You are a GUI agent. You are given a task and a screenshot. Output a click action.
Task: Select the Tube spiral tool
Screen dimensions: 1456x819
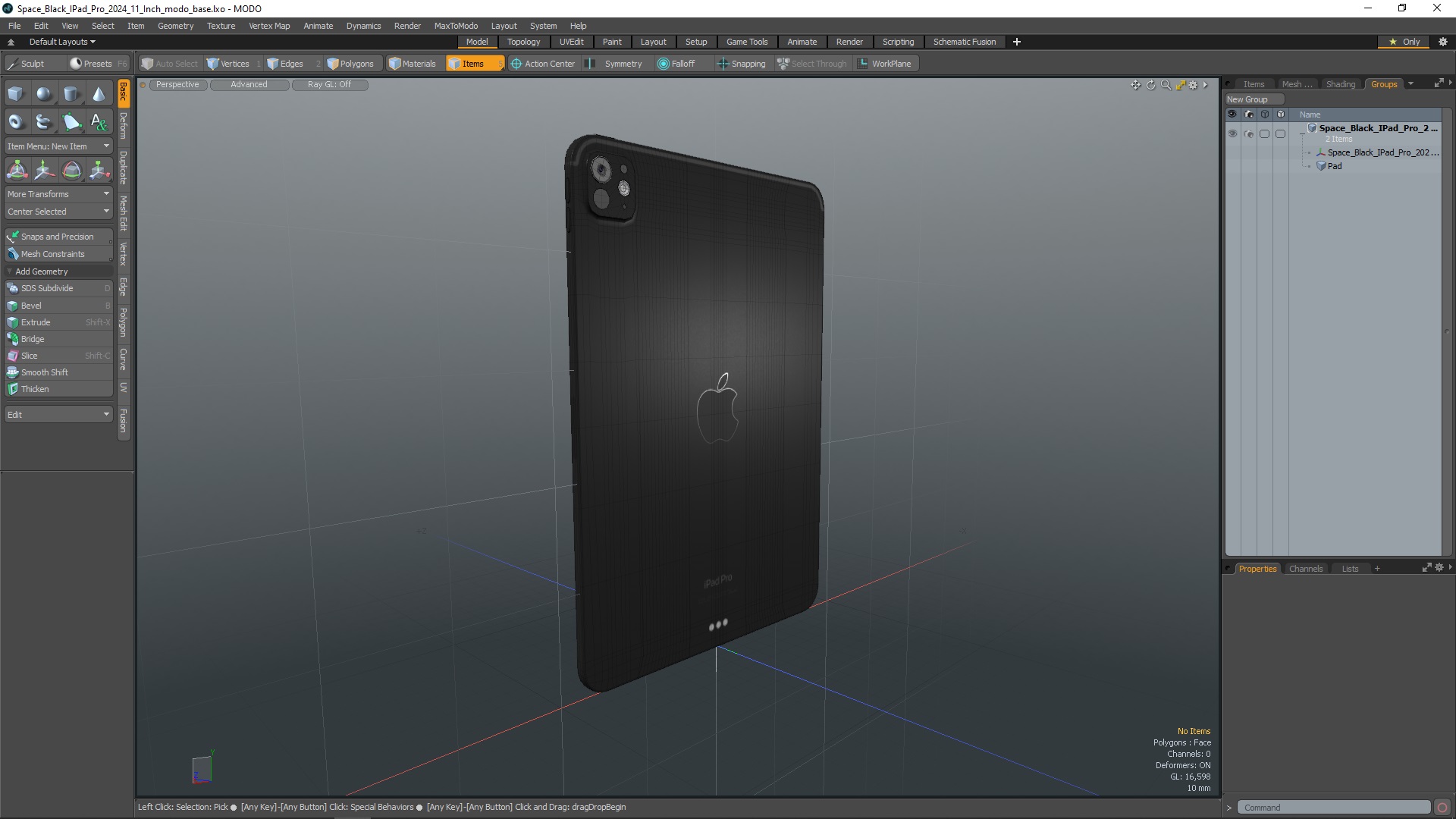click(x=44, y=121)
